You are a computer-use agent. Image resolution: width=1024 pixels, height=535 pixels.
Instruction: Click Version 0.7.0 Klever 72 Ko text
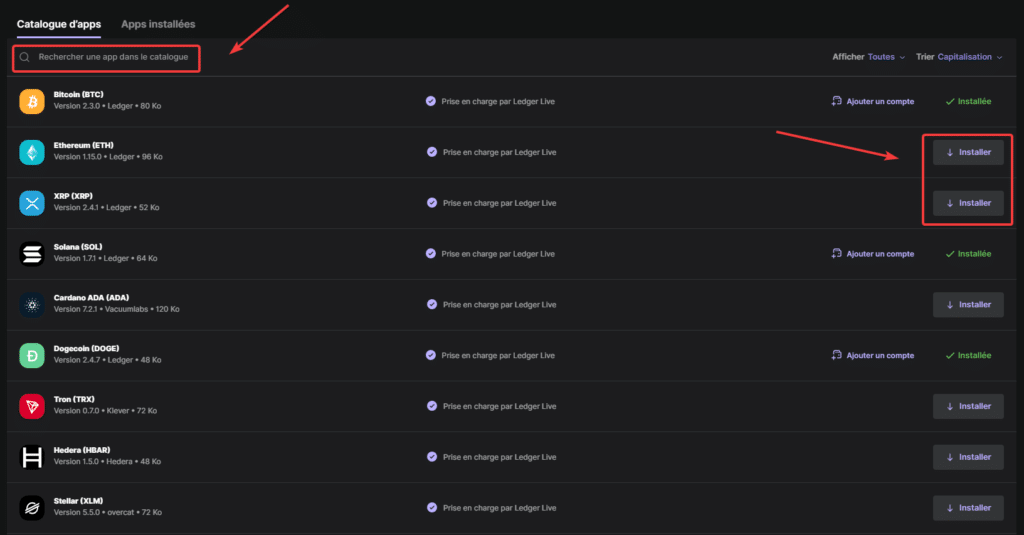(x=105, y=411)
